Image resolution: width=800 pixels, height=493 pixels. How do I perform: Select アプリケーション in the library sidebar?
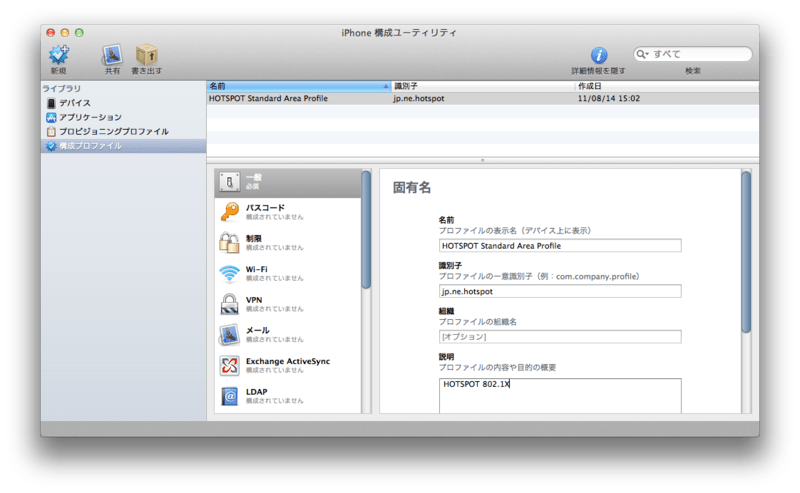pyautogui.click(x=90, y=117)
